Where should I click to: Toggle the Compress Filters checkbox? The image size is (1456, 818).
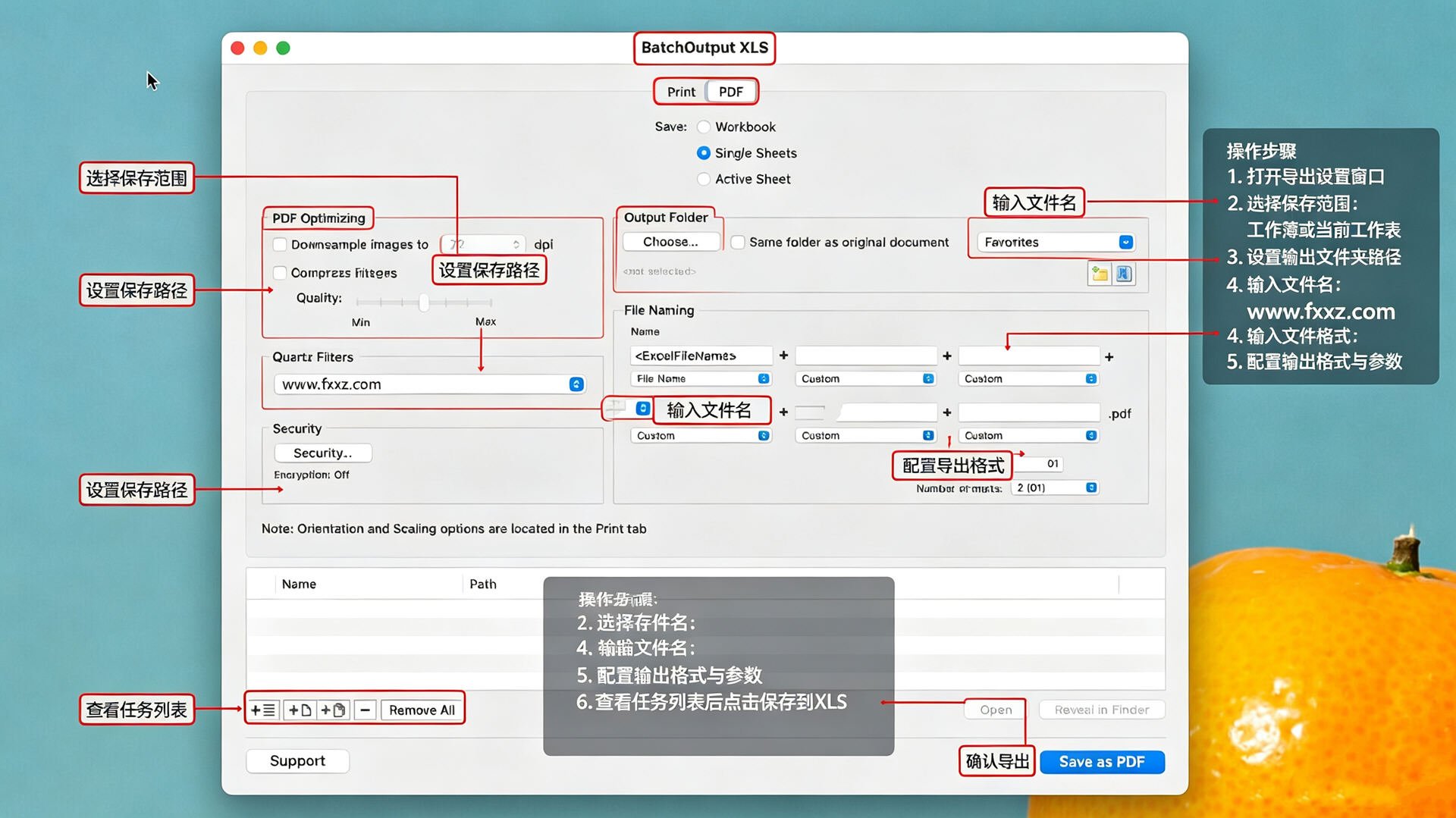coord(280,272)
